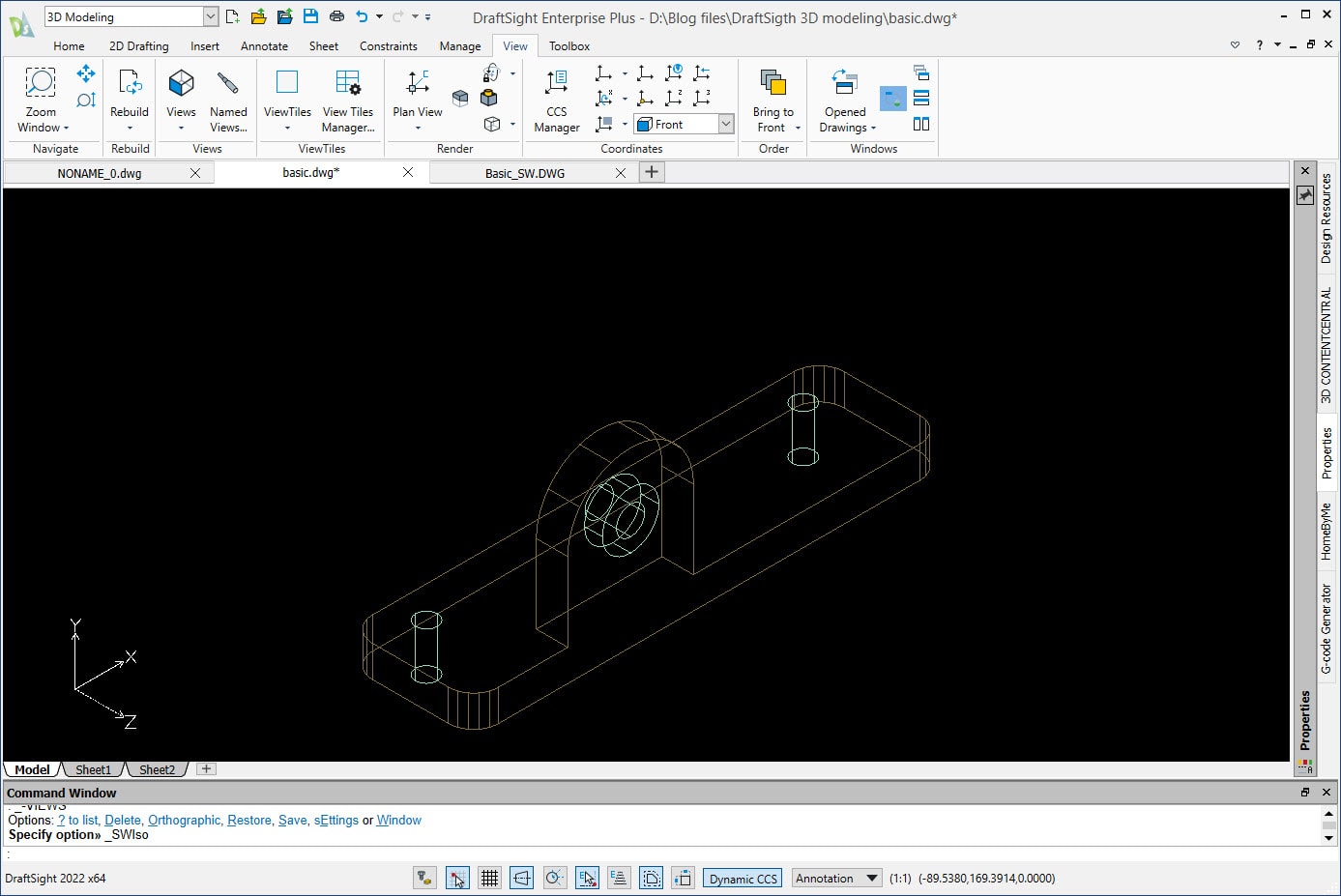This screenshot has height=896, width=1341.
Task: Click the Opened Drawings icon
Action: click(x=845, y=82)
